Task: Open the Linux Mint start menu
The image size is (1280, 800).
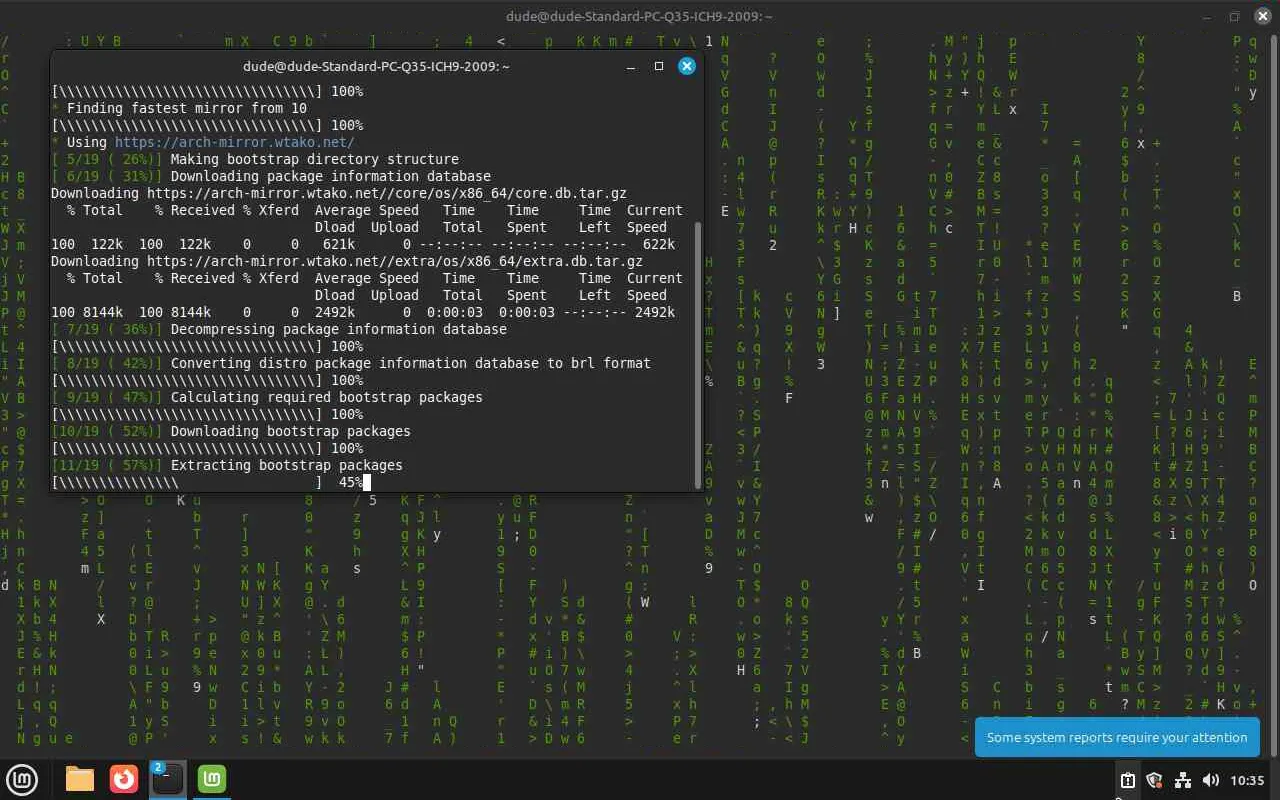Action: coord(23,778)
